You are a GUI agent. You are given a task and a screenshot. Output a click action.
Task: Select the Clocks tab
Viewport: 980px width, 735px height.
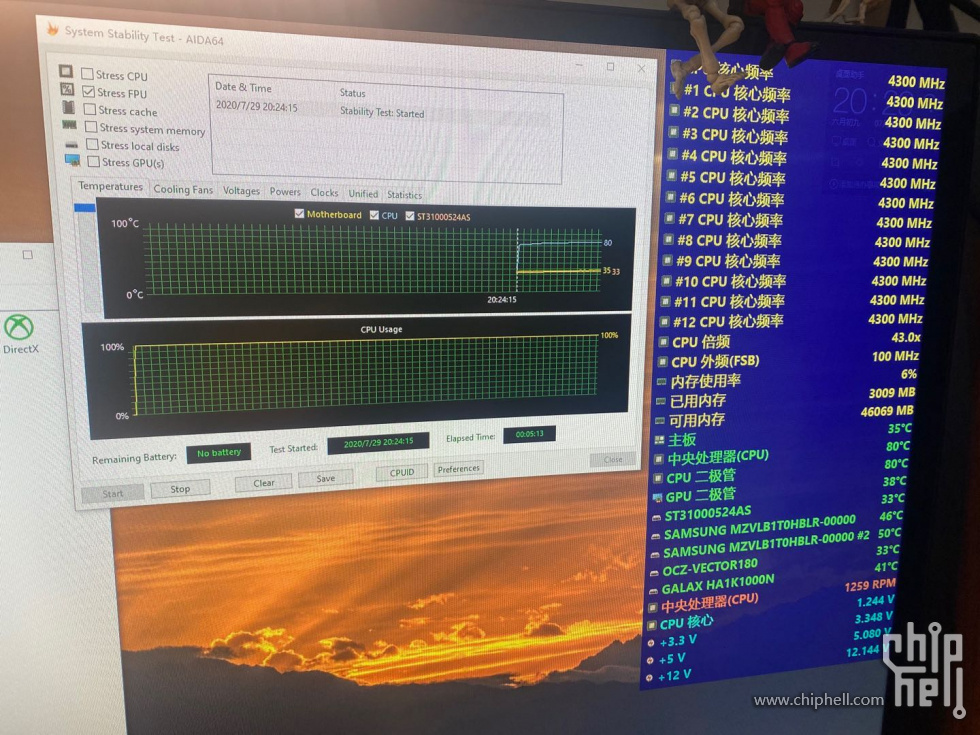pyautogui.click(x=324, y=193)
